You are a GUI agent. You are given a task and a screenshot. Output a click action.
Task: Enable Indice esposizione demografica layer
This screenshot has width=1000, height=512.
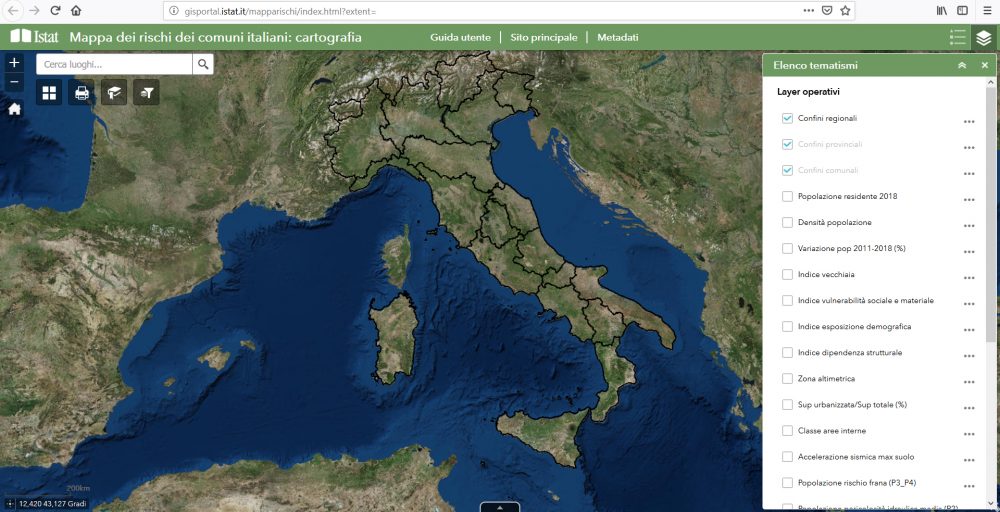click(x=787, y=326)
